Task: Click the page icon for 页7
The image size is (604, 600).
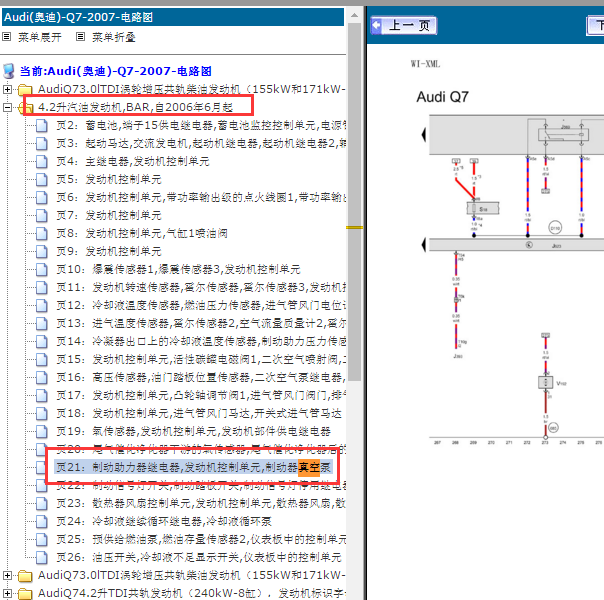Action: pyautogui.click(x=42, y=216)
